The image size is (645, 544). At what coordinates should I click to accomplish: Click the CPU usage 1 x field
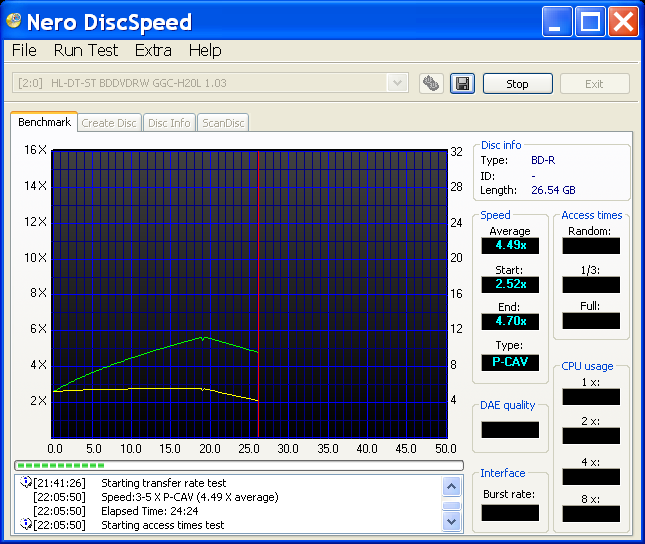(x=591, y=397)
